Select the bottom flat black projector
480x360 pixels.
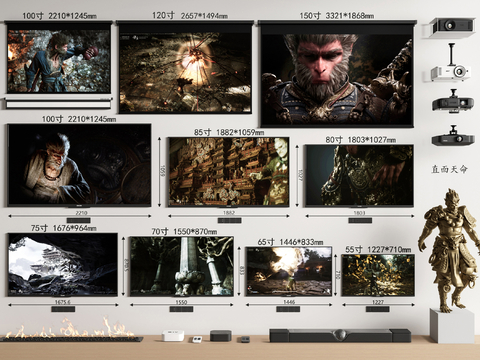click(x=453, y=136)
